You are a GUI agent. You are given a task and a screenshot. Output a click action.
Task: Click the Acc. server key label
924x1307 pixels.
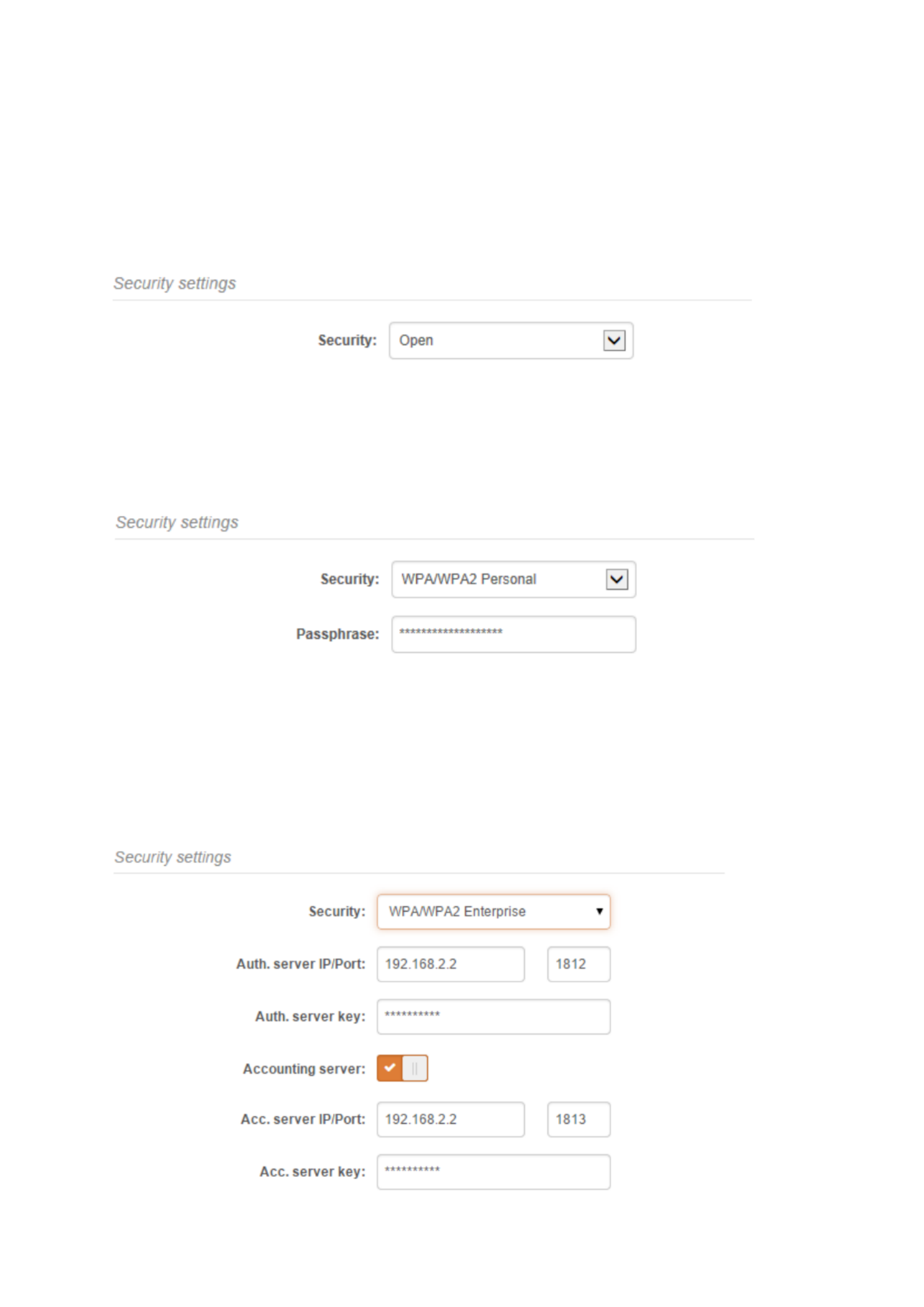click(x=312, y=1171)
